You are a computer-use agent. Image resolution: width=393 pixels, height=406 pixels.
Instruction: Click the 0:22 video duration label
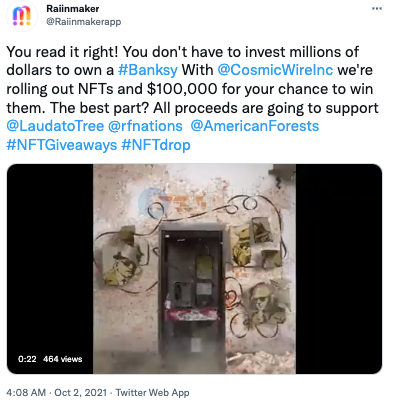coord(27,359)
